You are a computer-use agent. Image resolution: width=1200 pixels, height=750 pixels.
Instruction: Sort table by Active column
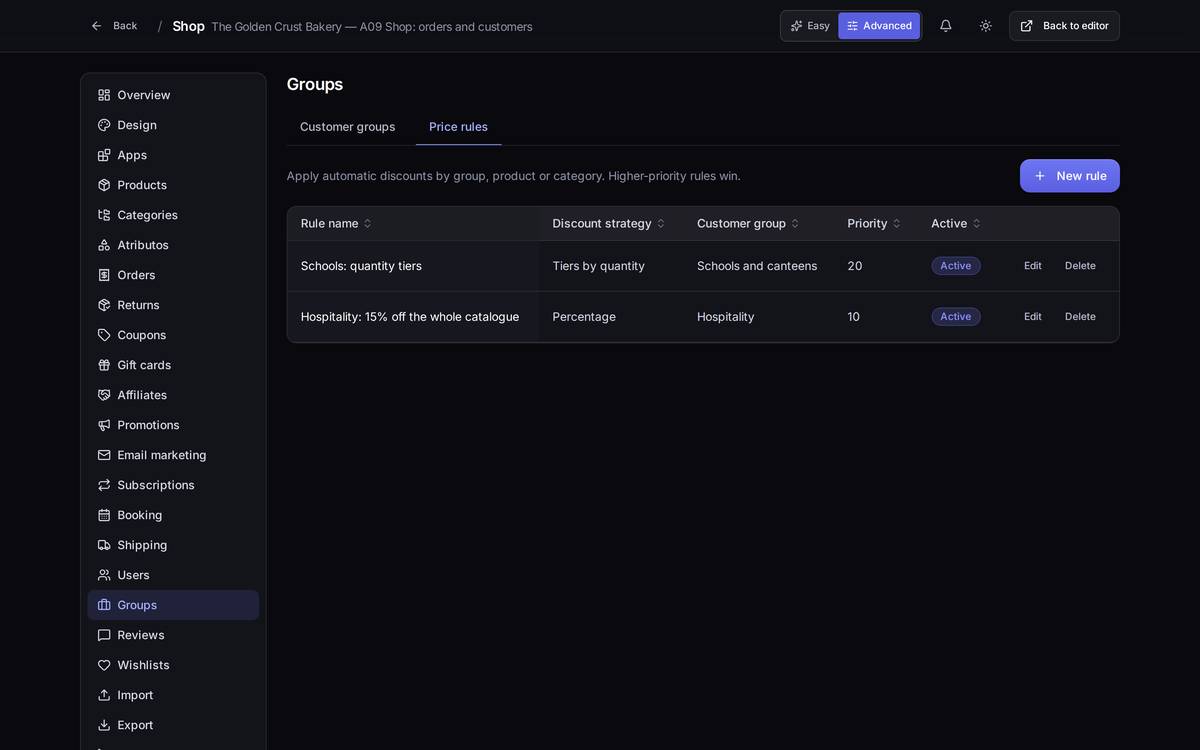[x=956, y=224]
